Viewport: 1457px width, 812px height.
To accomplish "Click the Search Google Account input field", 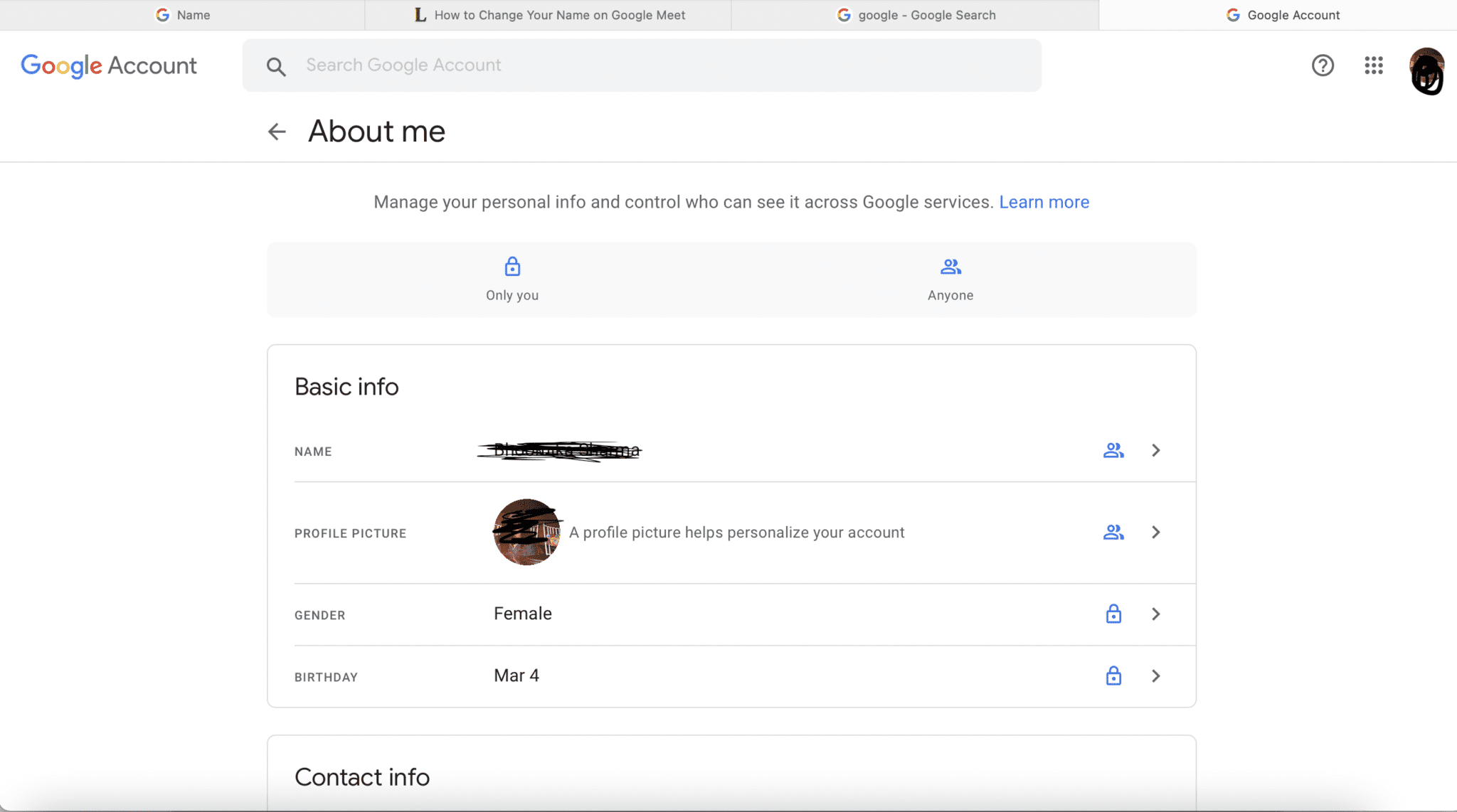I will [x=643, y=65].
